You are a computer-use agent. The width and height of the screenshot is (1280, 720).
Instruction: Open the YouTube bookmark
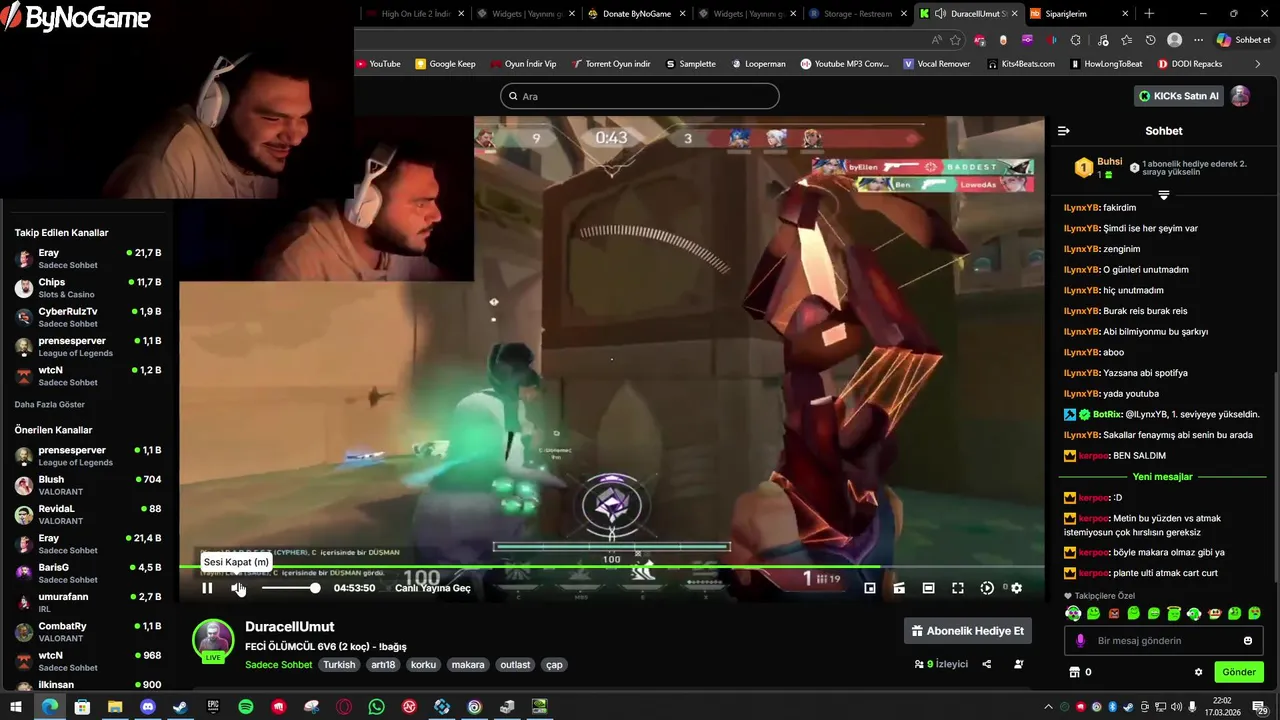point(379,64)
